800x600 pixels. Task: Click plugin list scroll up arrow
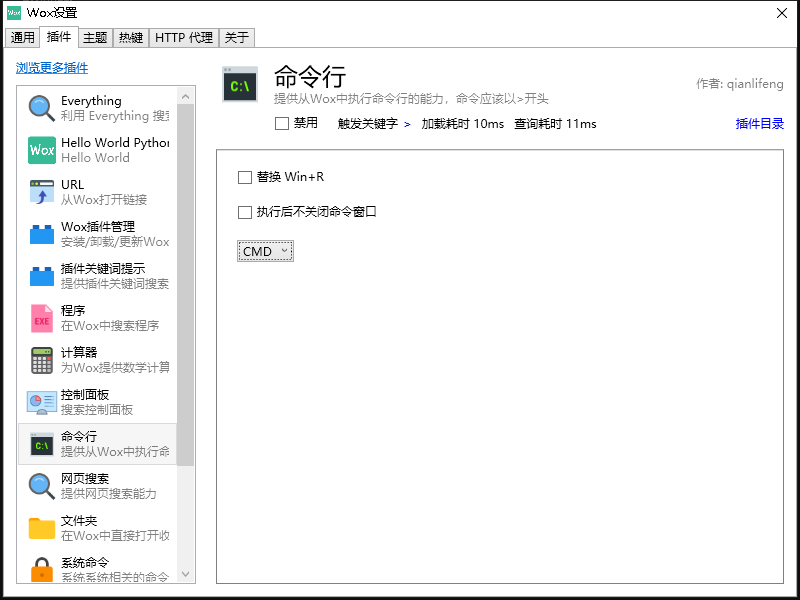coord(185,96)
